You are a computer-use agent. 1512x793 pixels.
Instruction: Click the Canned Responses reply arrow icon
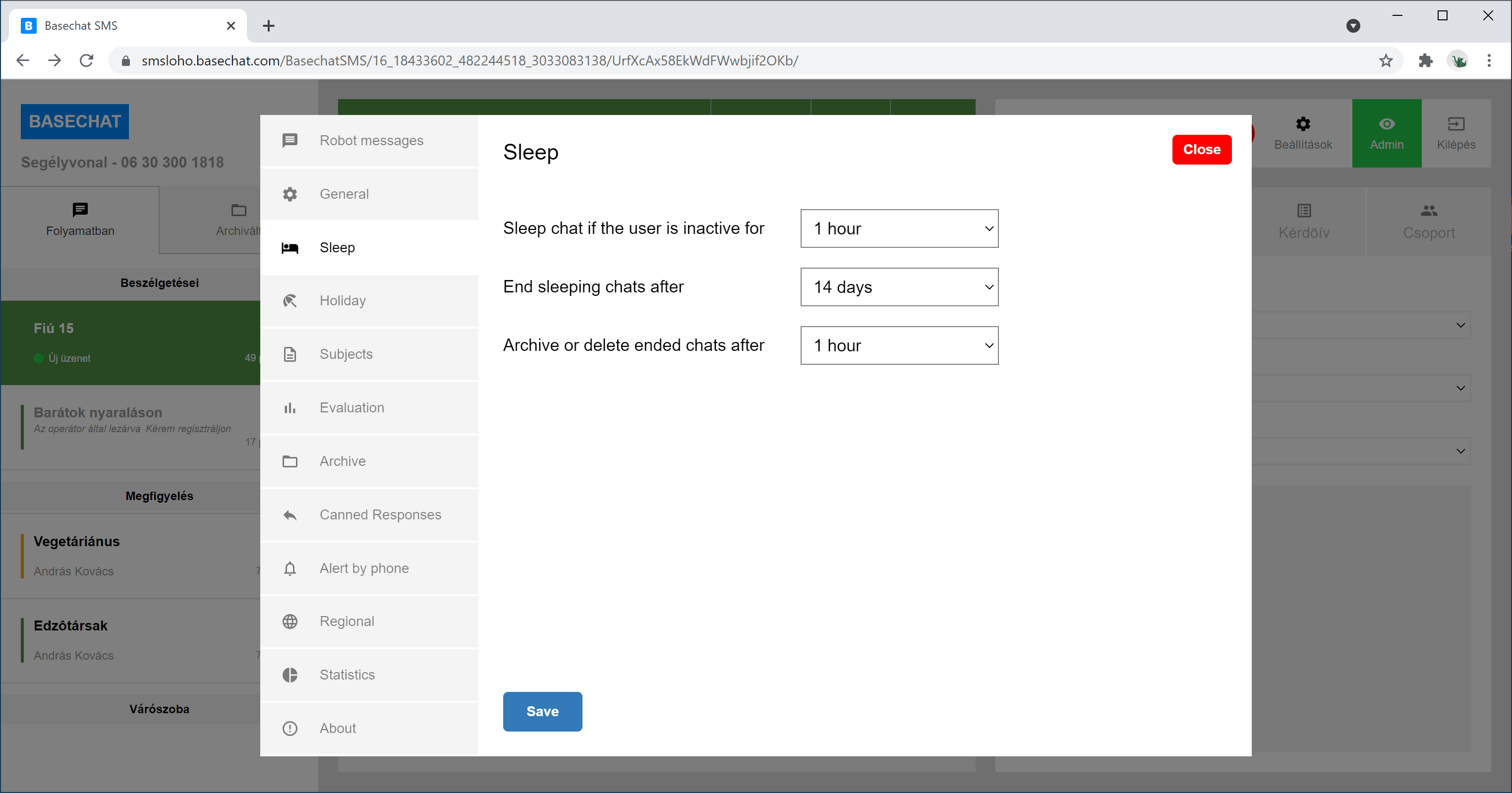[x=290, y=515]
